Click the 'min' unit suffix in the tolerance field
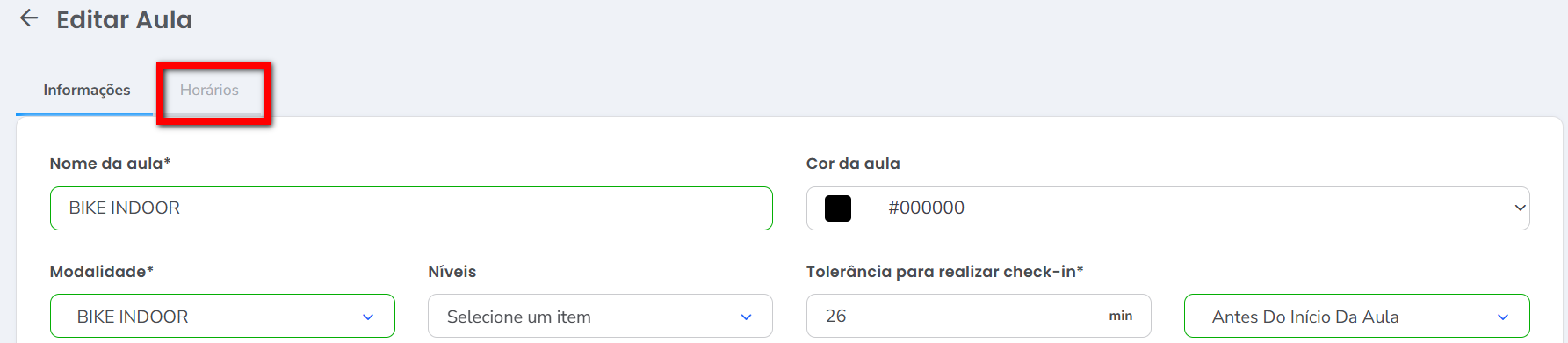The width and height of the screenshot is (1568, 343). (x=1121, y=316)
